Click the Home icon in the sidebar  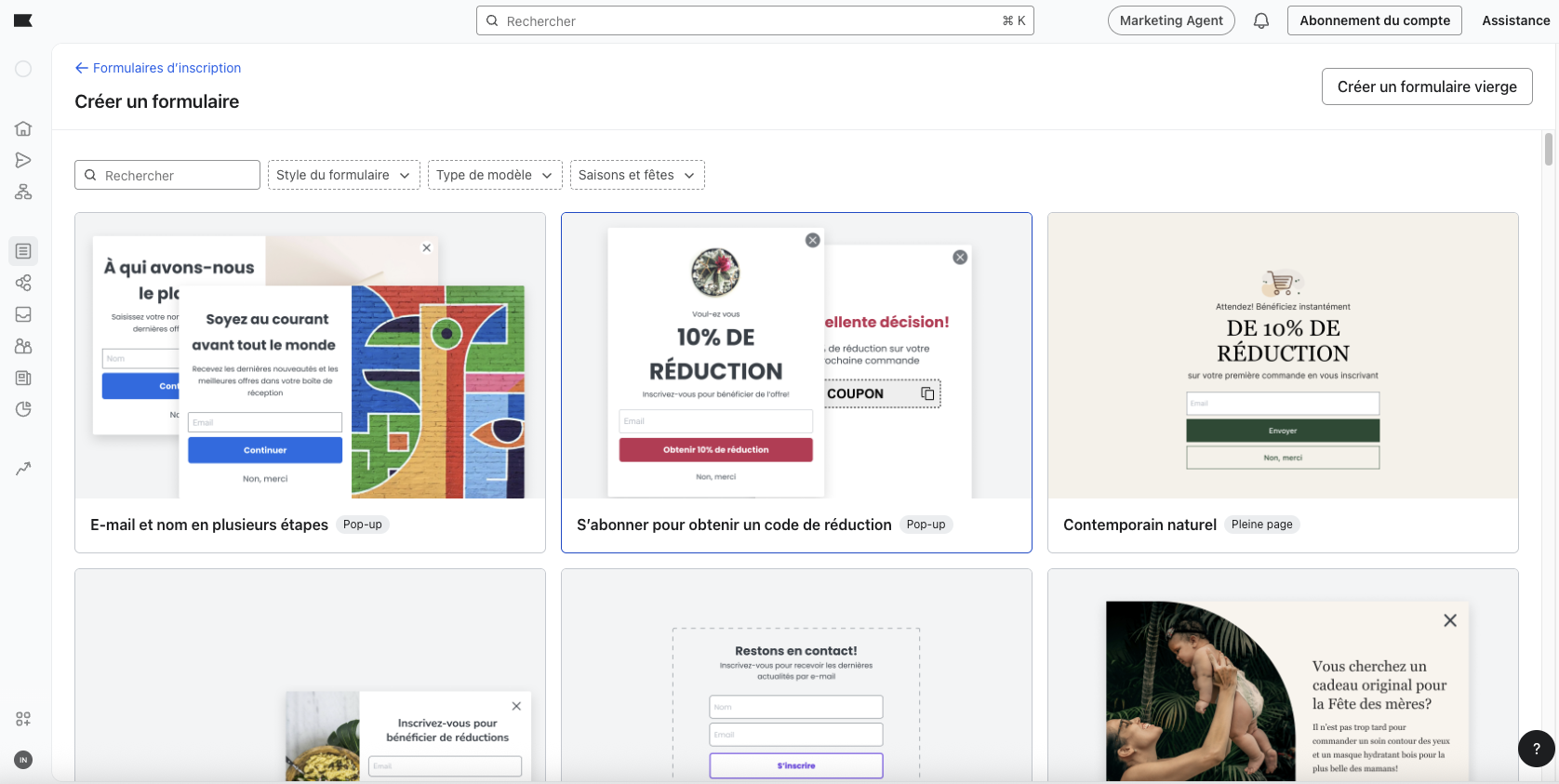click(23, 128)
